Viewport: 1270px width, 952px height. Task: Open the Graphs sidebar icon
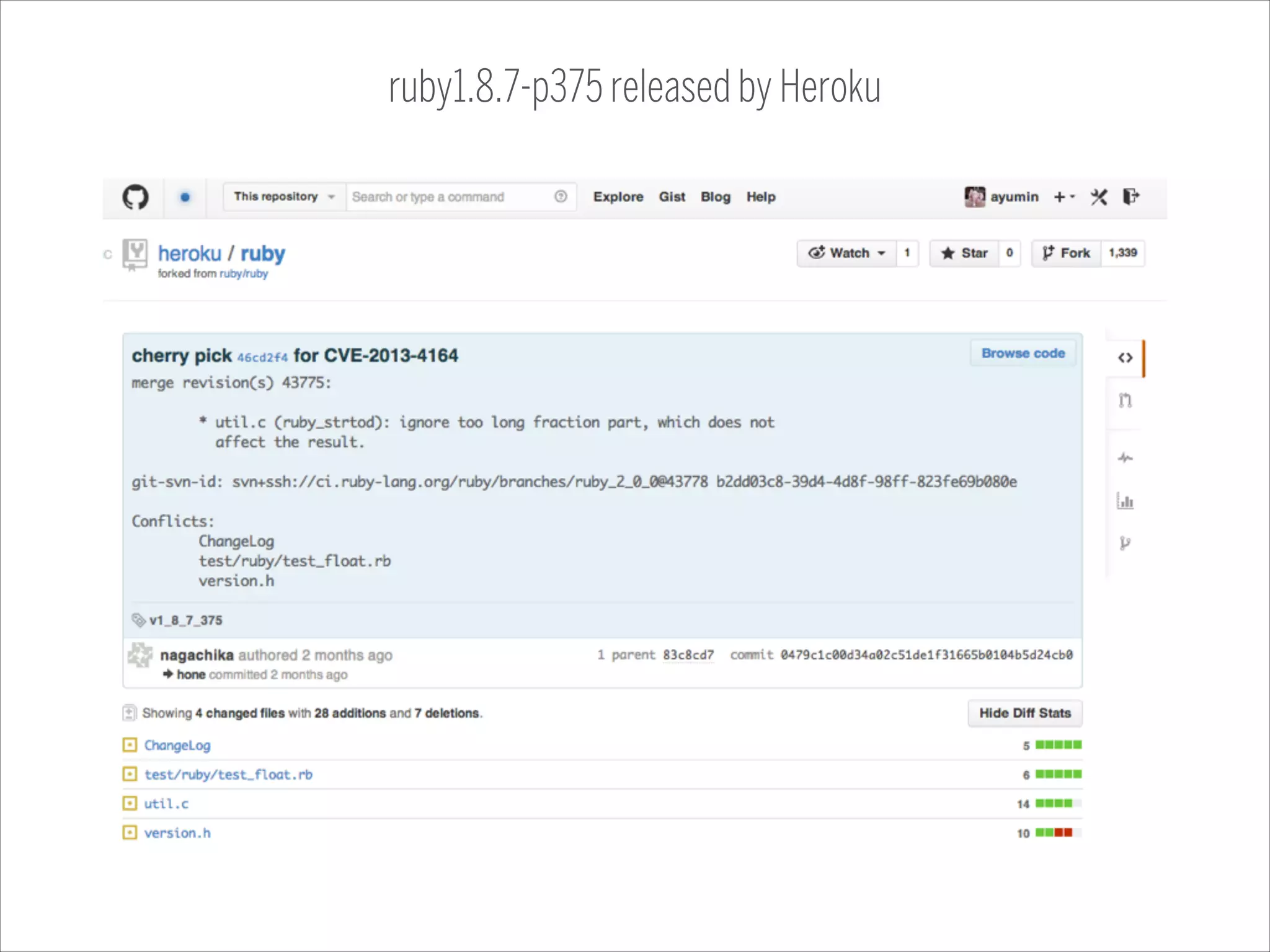click(x=1126, y=500)
